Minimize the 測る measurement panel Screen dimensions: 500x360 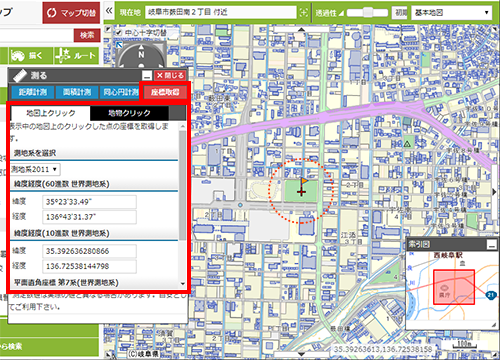[147, 75]
